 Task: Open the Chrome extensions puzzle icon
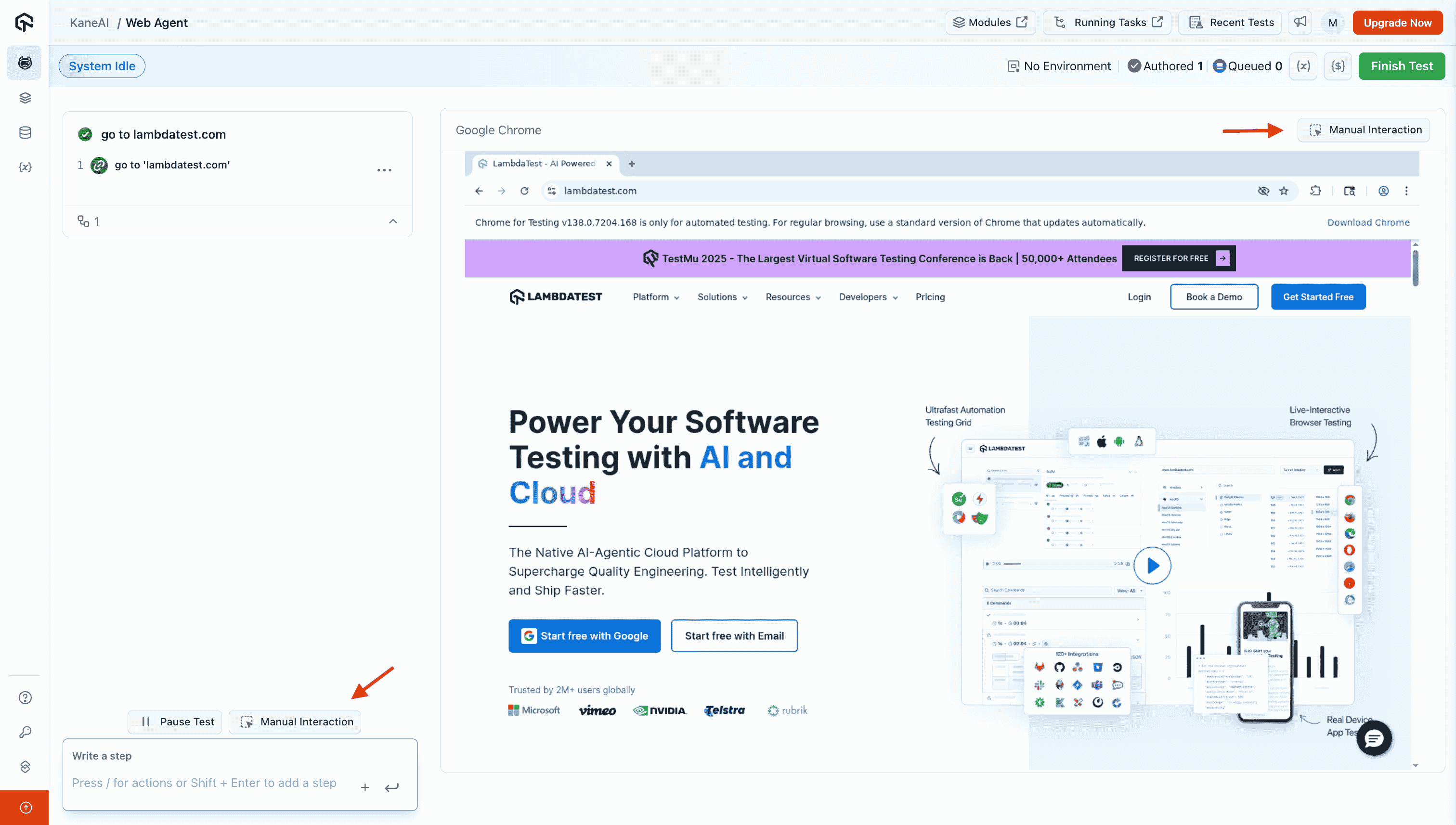coord(1315,191)
